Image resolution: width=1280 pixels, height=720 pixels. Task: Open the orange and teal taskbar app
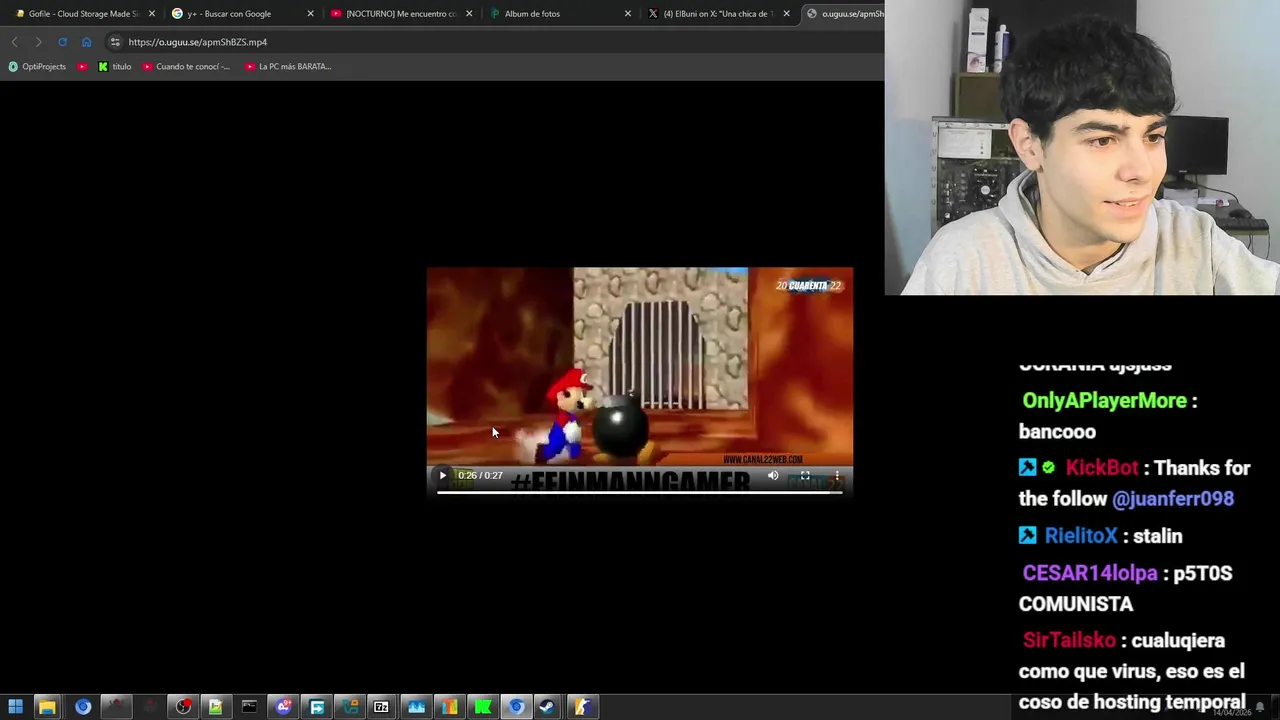(x=449, y=707)
